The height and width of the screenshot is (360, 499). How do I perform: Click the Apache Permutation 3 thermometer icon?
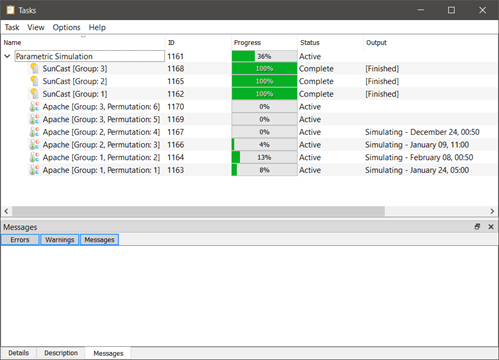tap(34, 145)
